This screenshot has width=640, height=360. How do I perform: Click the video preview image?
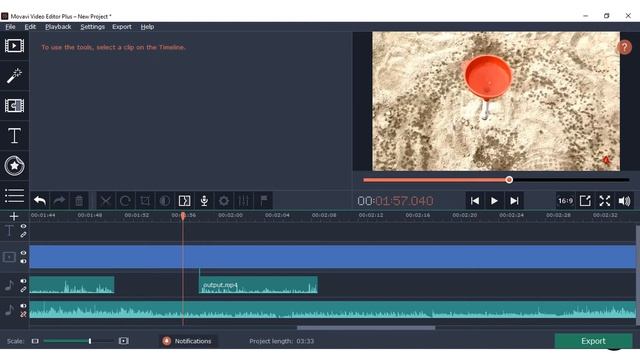pyautogui.click(x=496, y=101)
